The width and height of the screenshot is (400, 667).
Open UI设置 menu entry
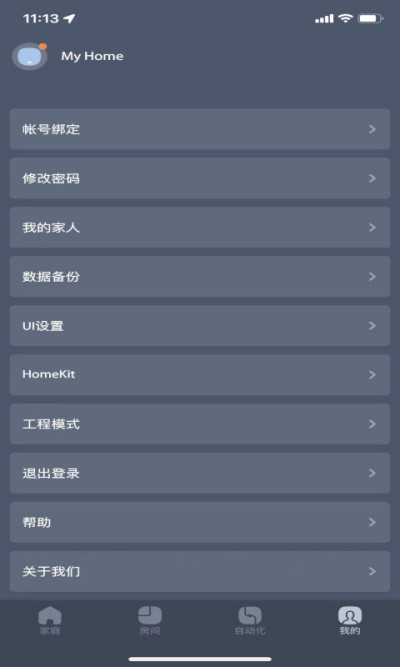pyautogui.click(x=200, y=325)
